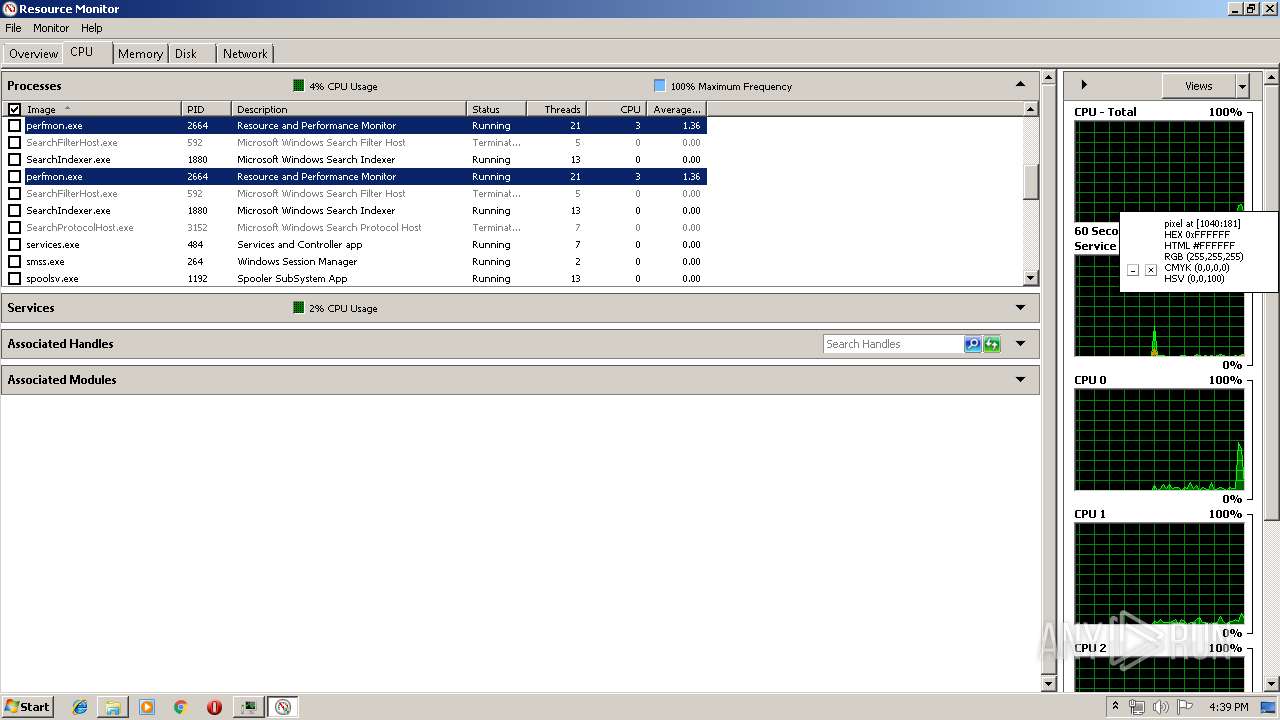Expand the Services section

tap(1020, 308)
